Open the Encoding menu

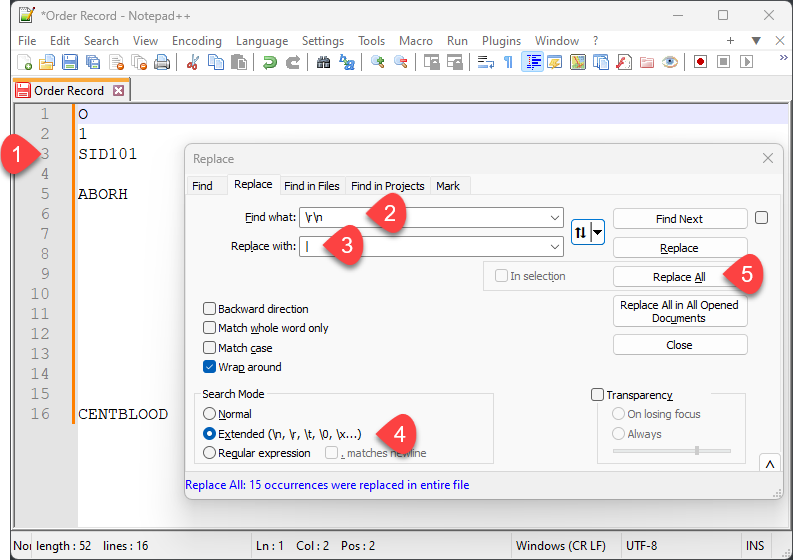click(x=197, y=41)
